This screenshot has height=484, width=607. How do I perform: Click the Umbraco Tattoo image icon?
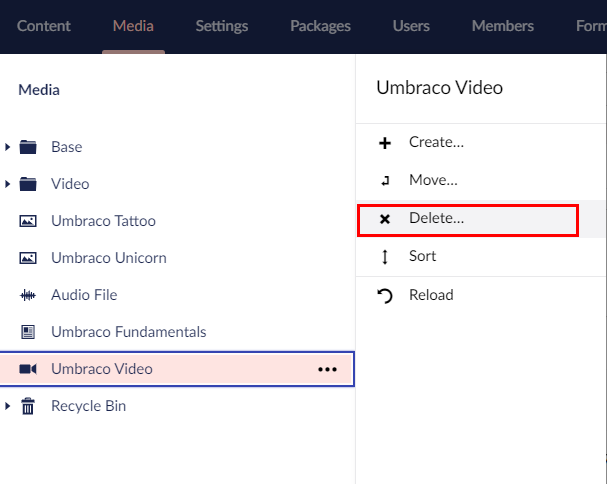click(28, 221)
